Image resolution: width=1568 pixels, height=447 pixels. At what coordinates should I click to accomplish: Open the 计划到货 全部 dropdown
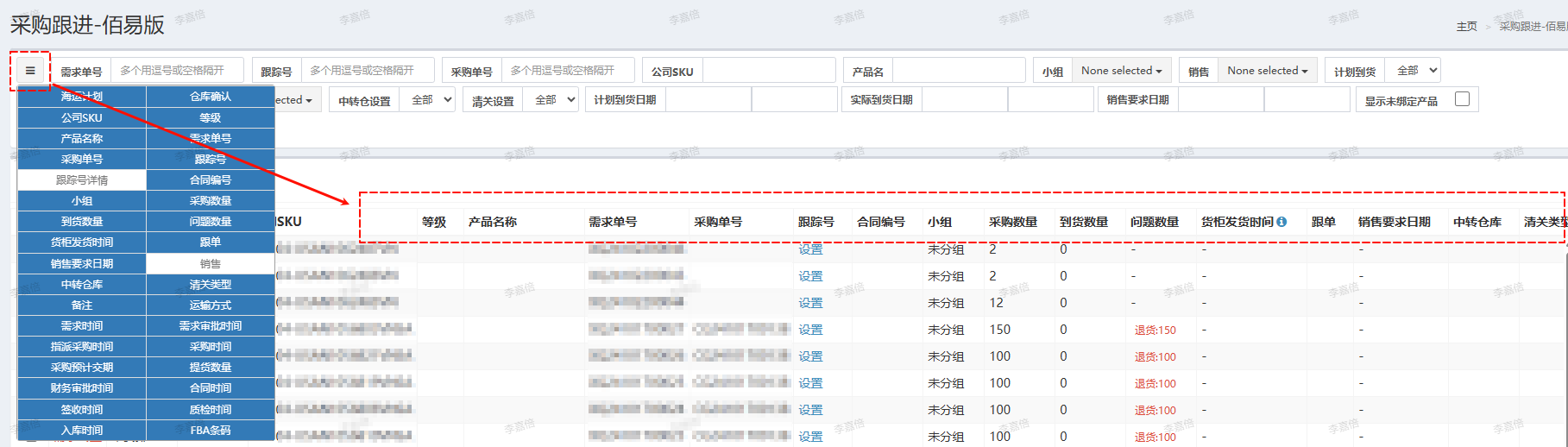point(1414,71)
